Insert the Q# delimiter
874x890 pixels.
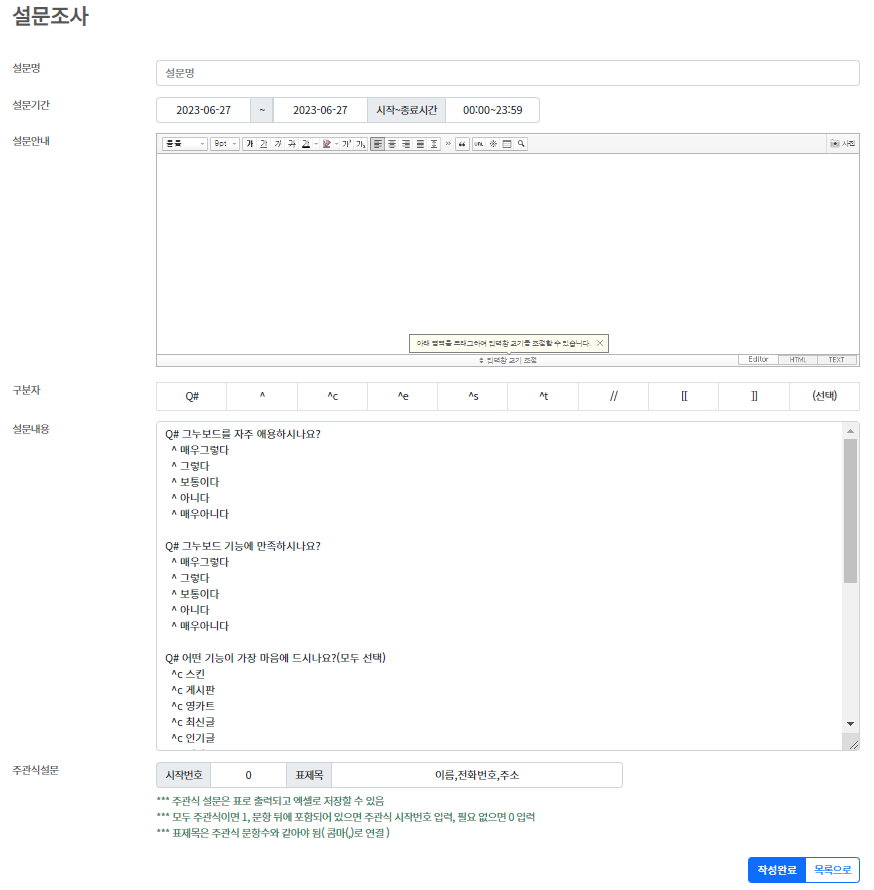coord(191,396)
